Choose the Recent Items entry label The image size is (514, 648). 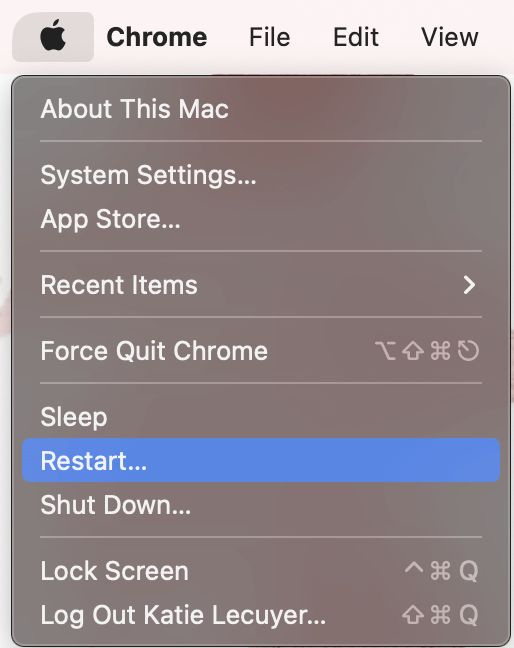coord(119,285)
